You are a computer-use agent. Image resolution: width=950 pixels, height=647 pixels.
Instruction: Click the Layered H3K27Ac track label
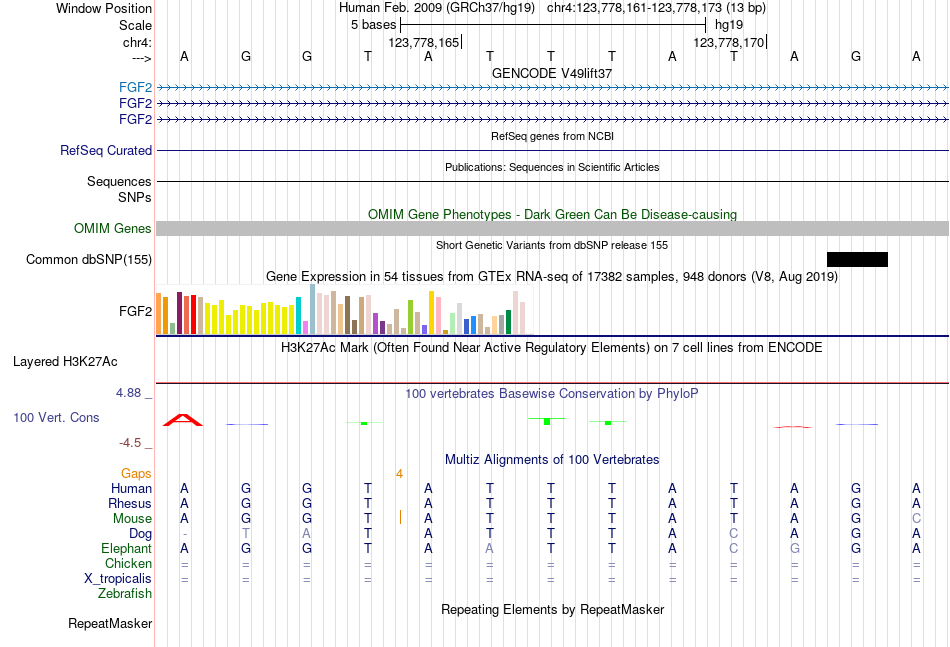click(65, 362)
